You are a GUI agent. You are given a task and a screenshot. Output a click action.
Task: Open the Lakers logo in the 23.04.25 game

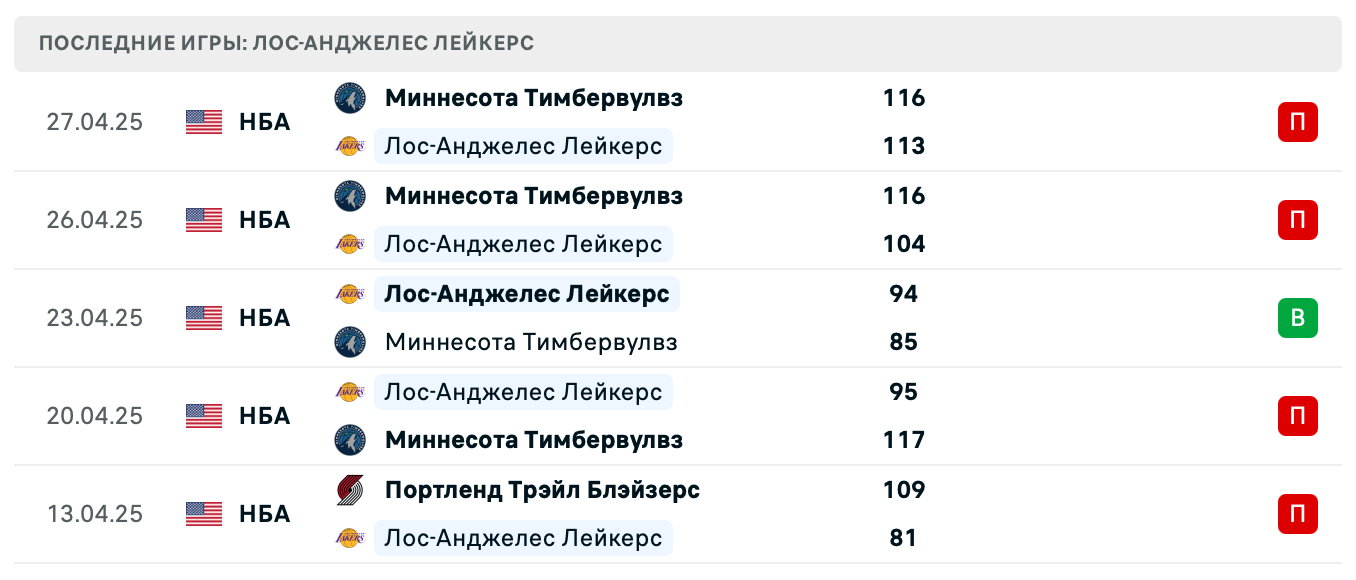point(349,294)
